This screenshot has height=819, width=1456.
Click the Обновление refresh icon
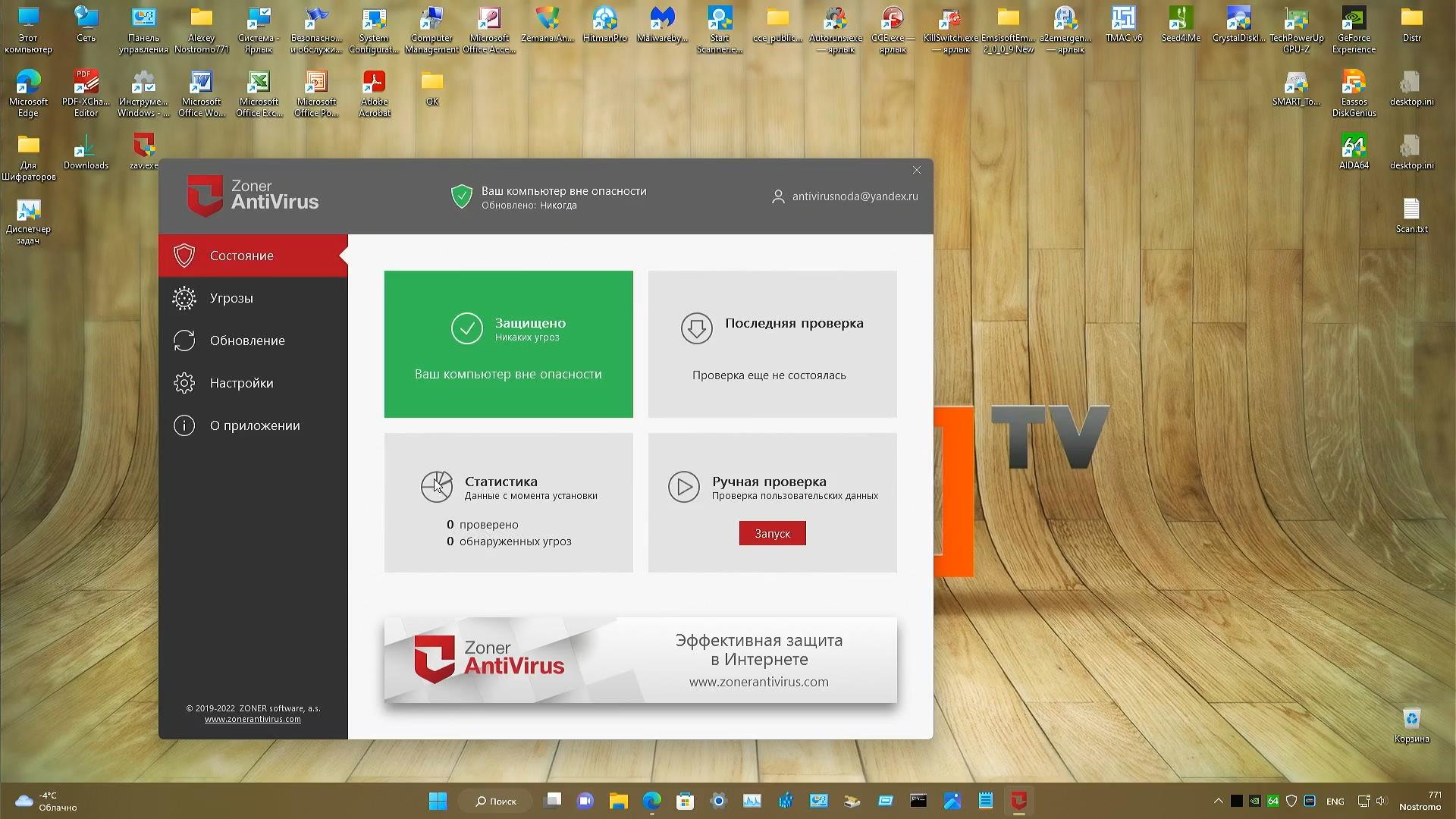pos(184,340)
